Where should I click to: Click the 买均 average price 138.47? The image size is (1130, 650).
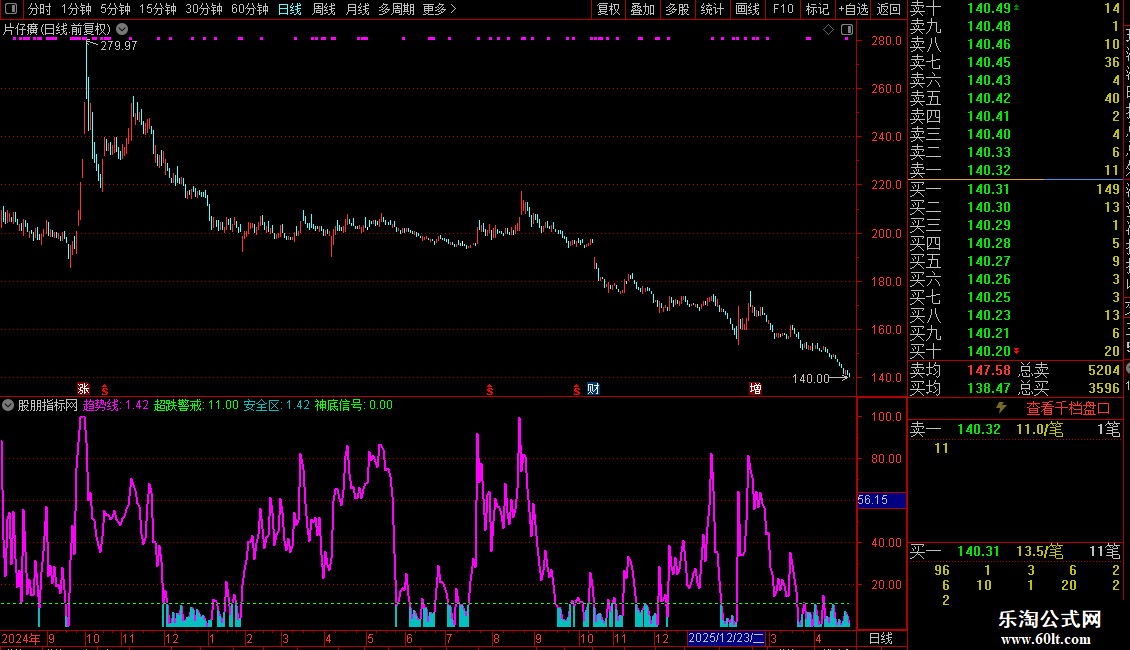click(989, 388)
